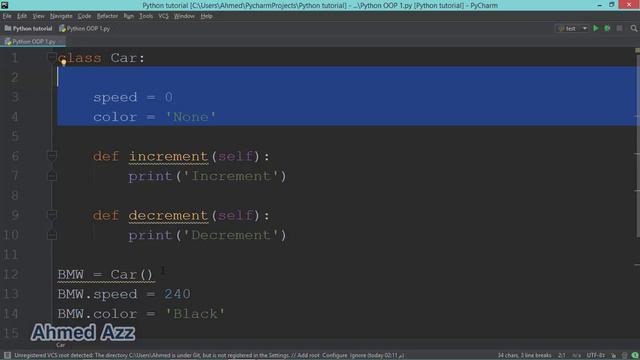The height and width of the screenshot is (360, 640).
Task: Click the '34 chars, 3 line breaks' status text
Action: click(x=524, y=356)
